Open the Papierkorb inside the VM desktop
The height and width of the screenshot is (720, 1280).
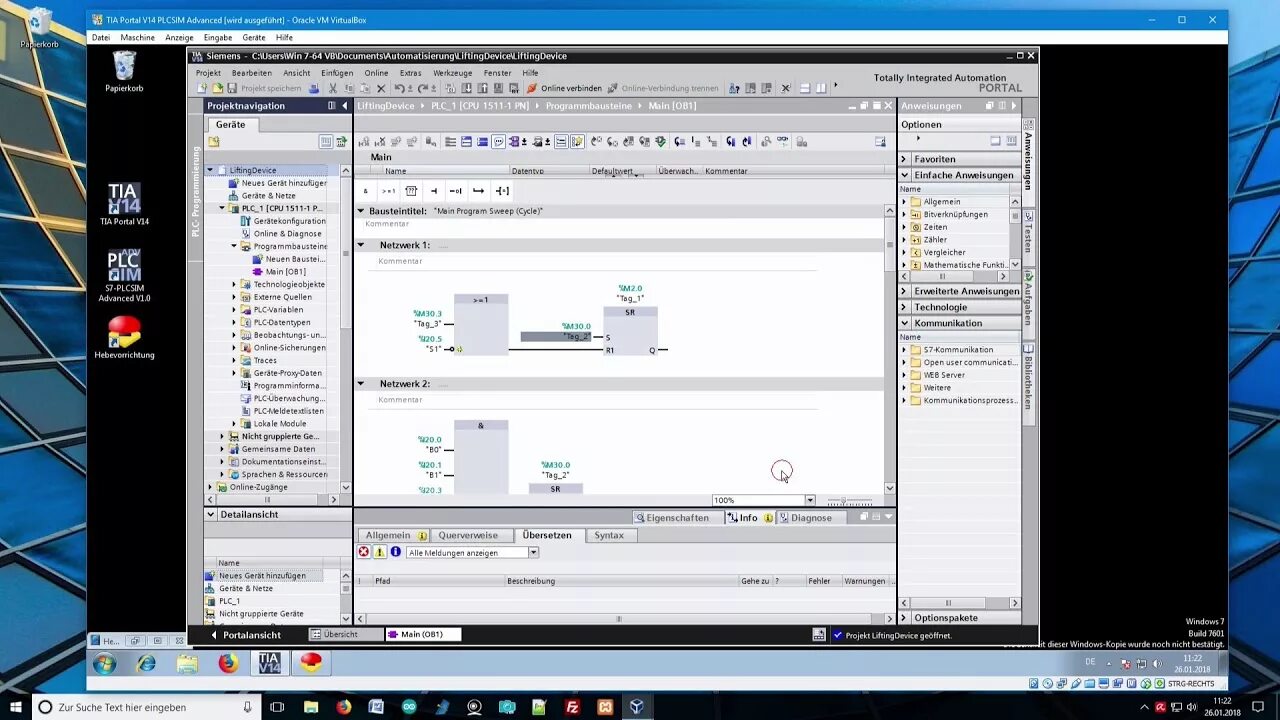pyautogui.click(x=124, y=72)
